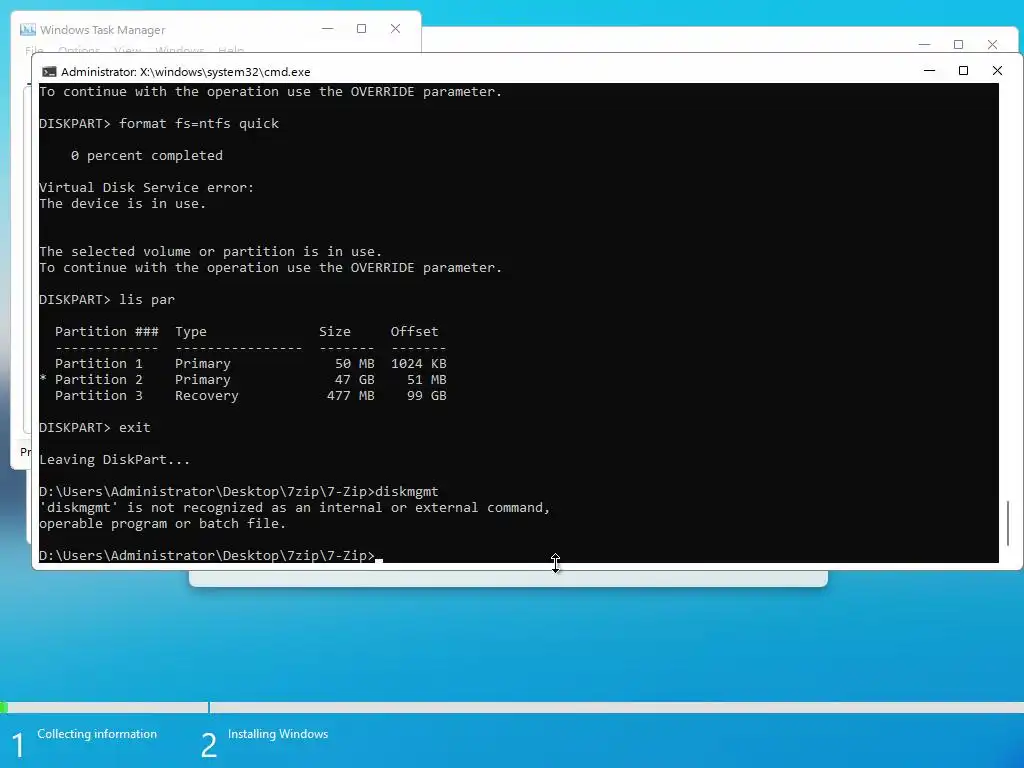Click the '0 percent completed' line
The image size is (1024, 768).
147,155
